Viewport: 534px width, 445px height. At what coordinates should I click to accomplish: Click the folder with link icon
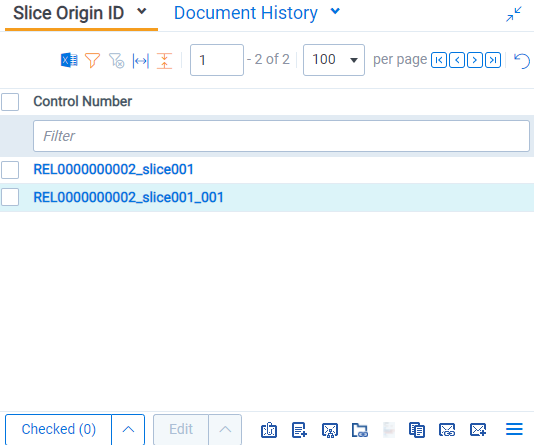click(360, 430)
